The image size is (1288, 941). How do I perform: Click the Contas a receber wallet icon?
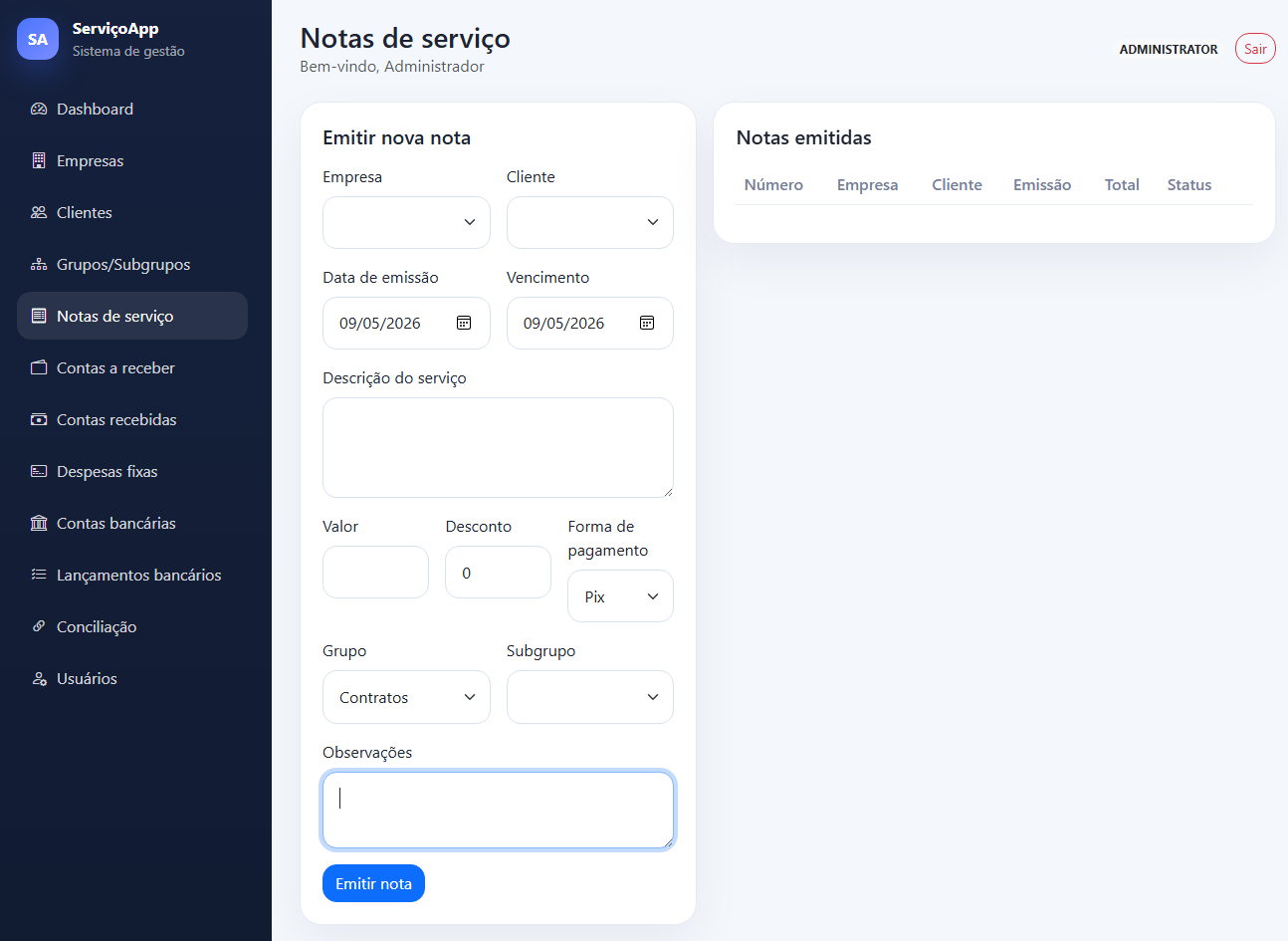[x=39, y=367]
